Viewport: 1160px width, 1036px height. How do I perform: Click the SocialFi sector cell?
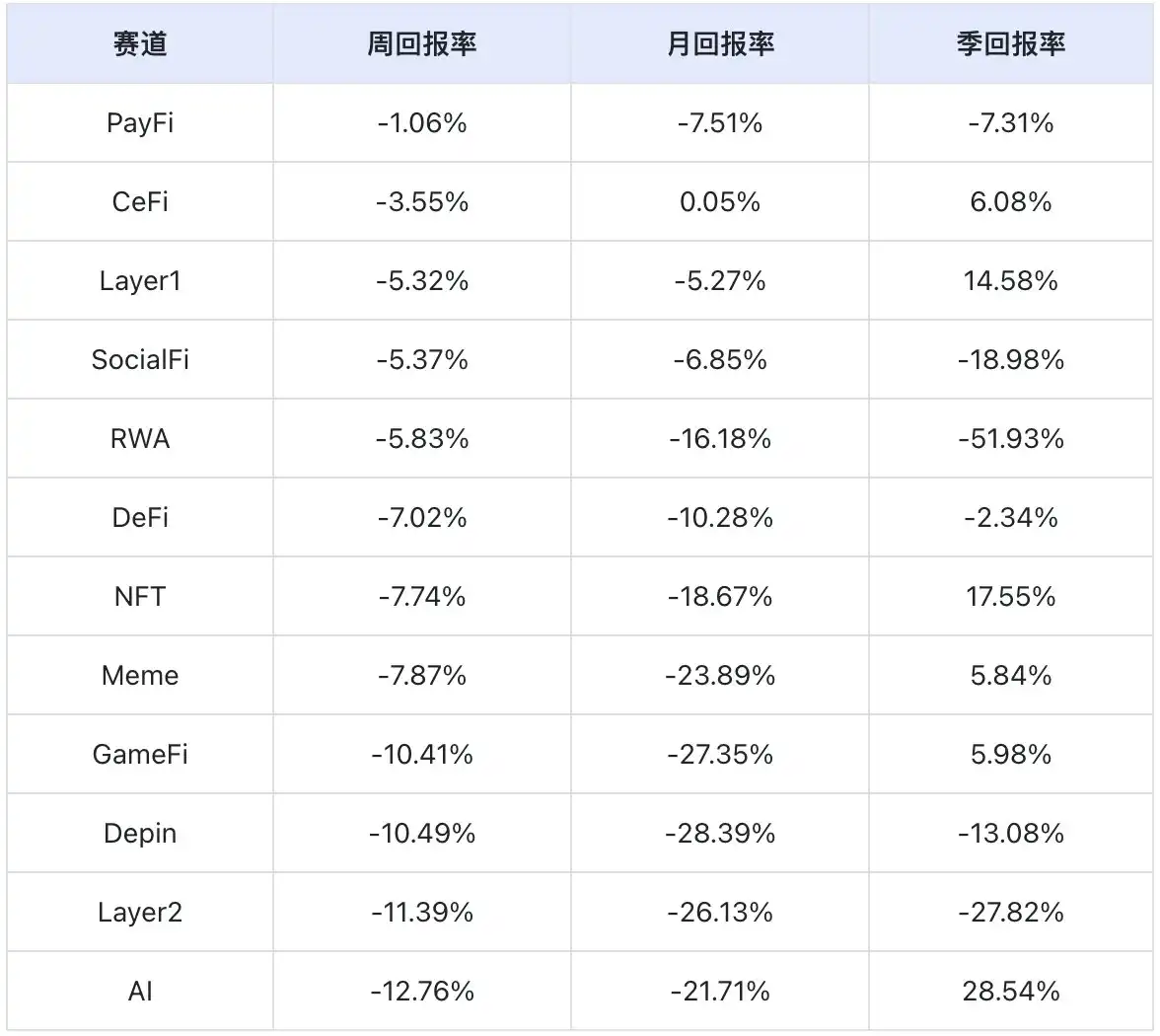(x=140, y=359)
